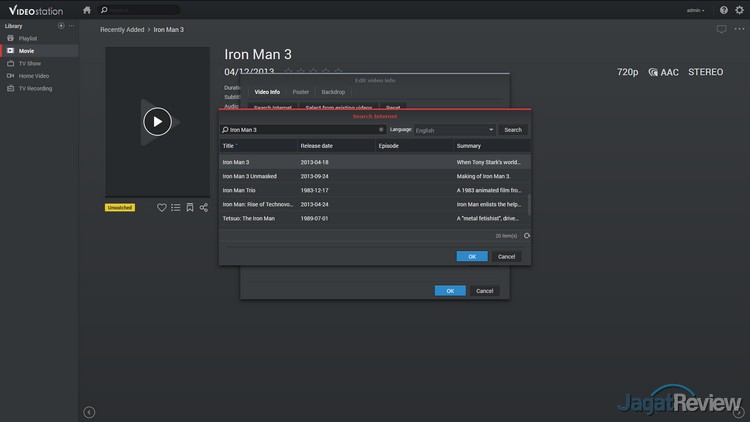The height and width of the screenshot is (422, 750).
Task: Click OK in Edit video info dialog
Action: [450, 291]
